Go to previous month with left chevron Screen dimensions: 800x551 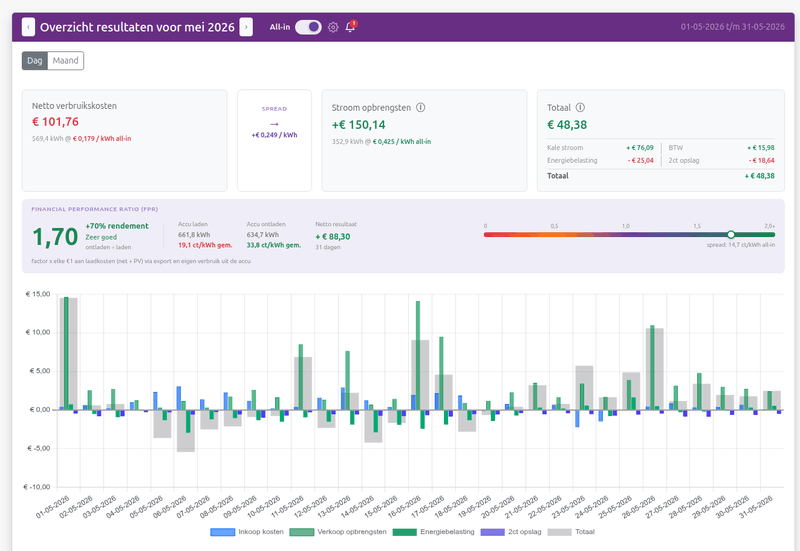[28, 27]
